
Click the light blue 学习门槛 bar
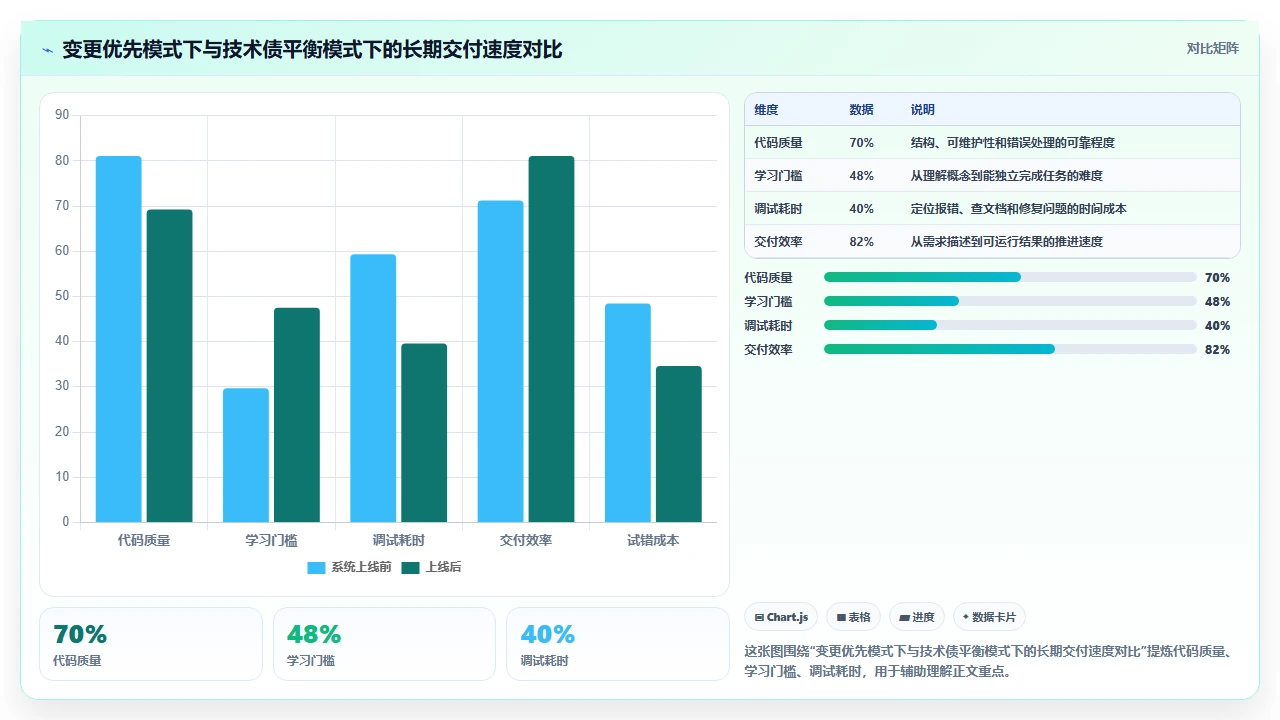(246, 455)
